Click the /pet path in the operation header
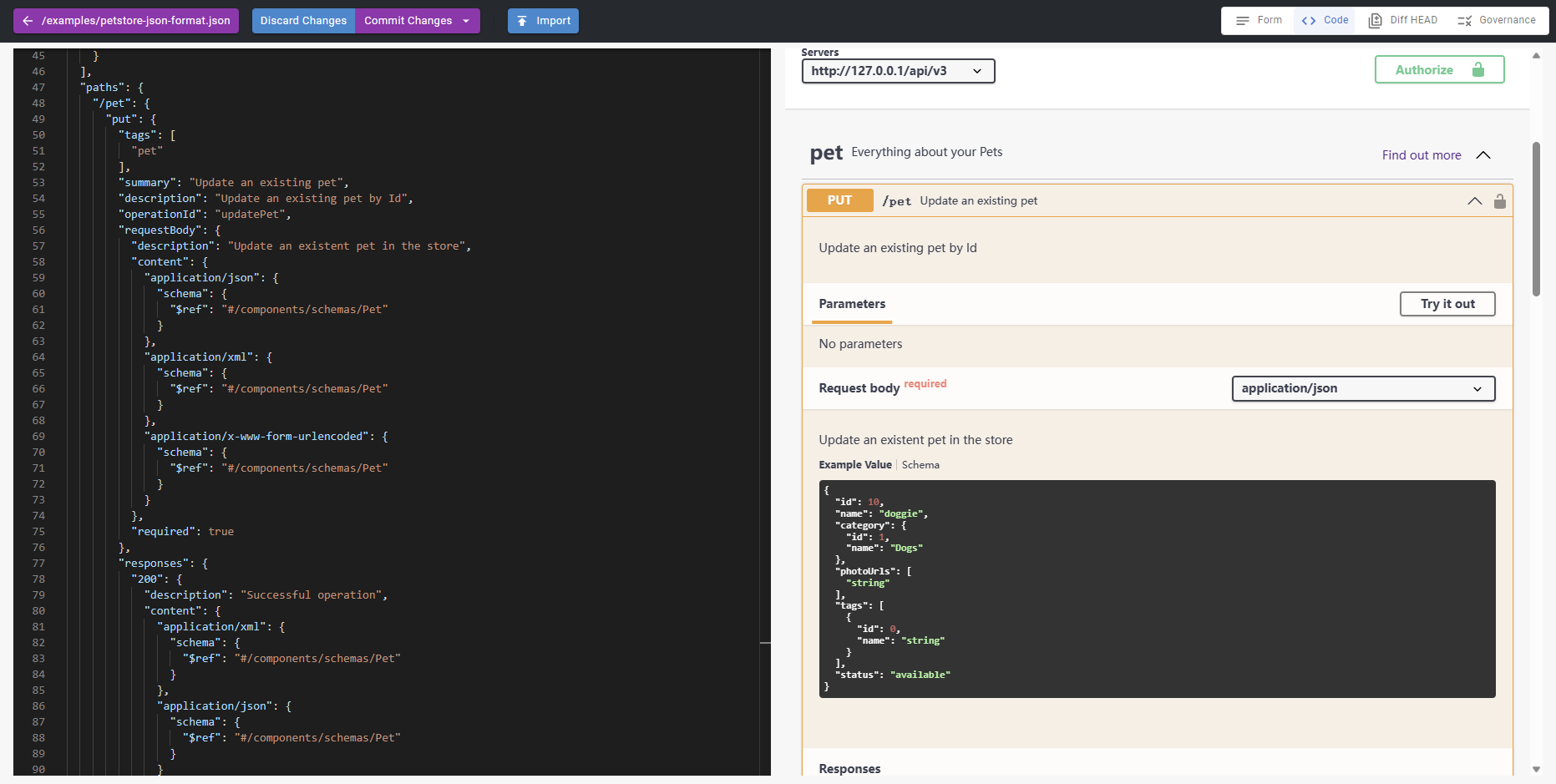 pos(896,201)
